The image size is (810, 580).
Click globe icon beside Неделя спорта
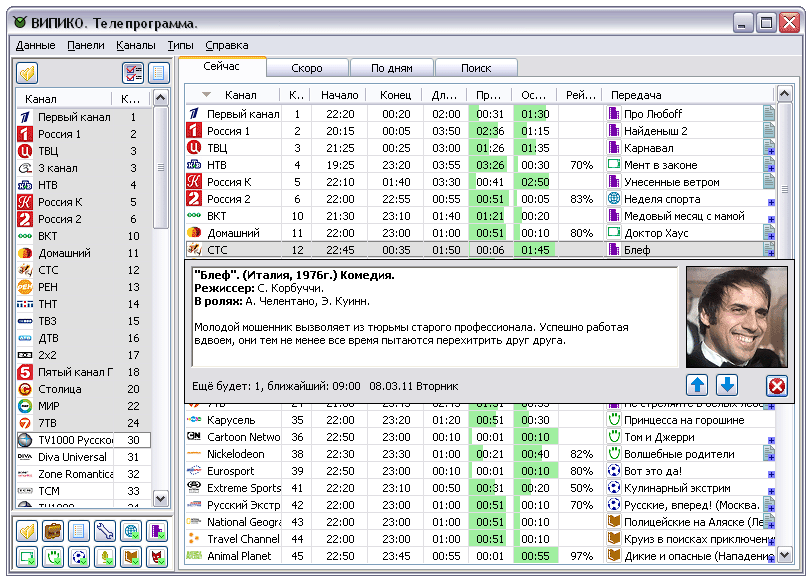click(614, 198)
